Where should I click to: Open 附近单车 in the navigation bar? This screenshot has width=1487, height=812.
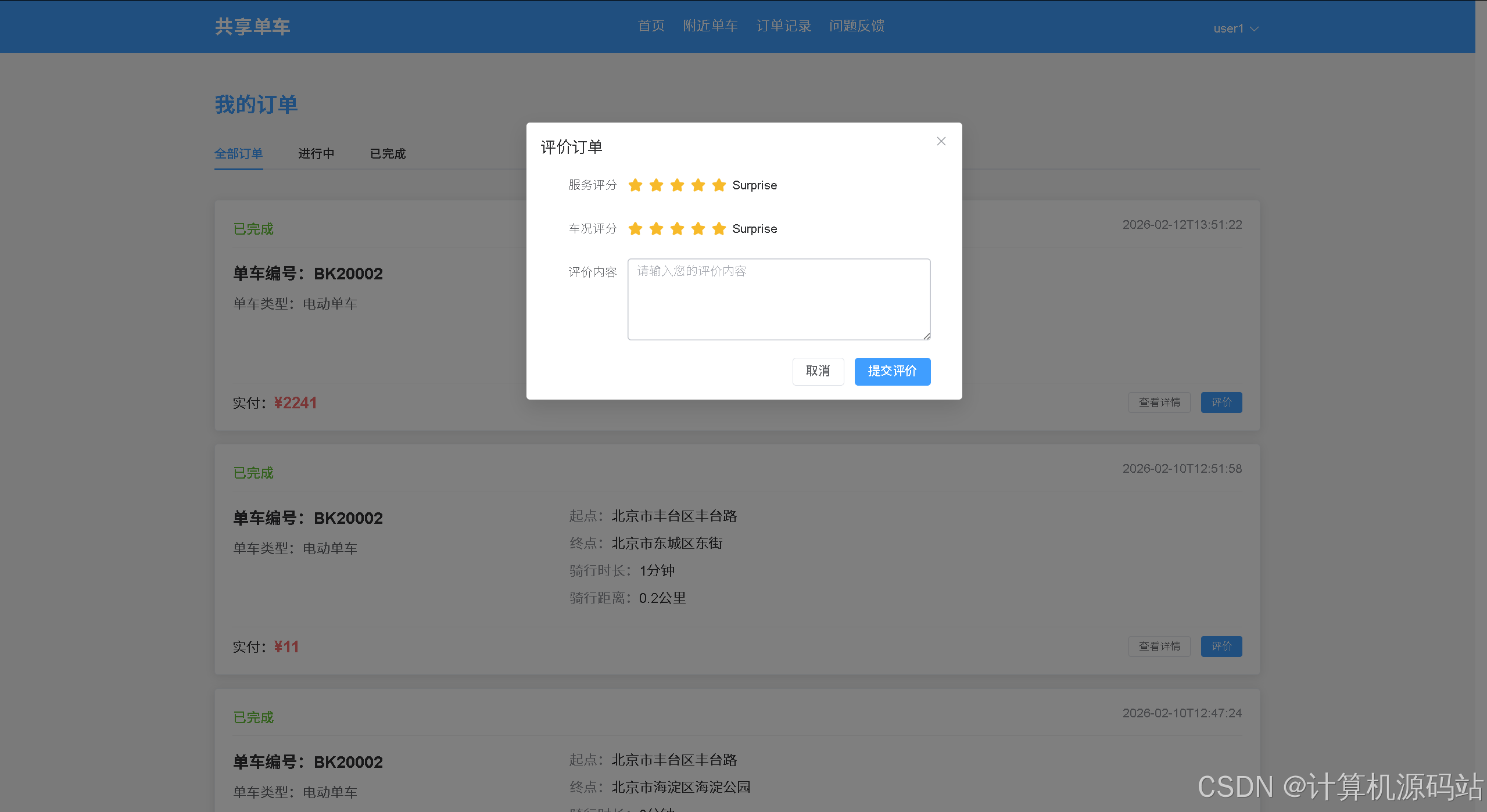point(710,26)
